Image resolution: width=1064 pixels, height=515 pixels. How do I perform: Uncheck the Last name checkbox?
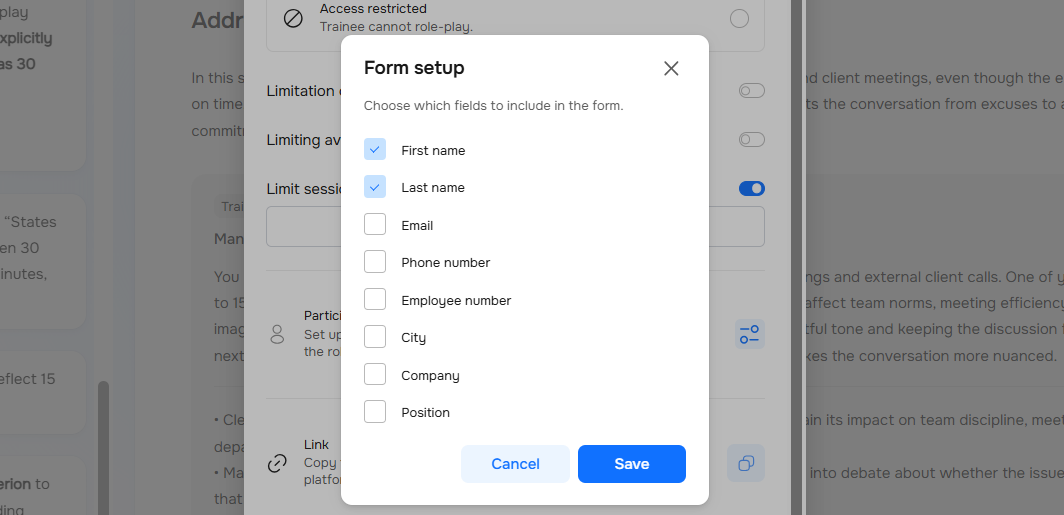click(x=375, y=187)
